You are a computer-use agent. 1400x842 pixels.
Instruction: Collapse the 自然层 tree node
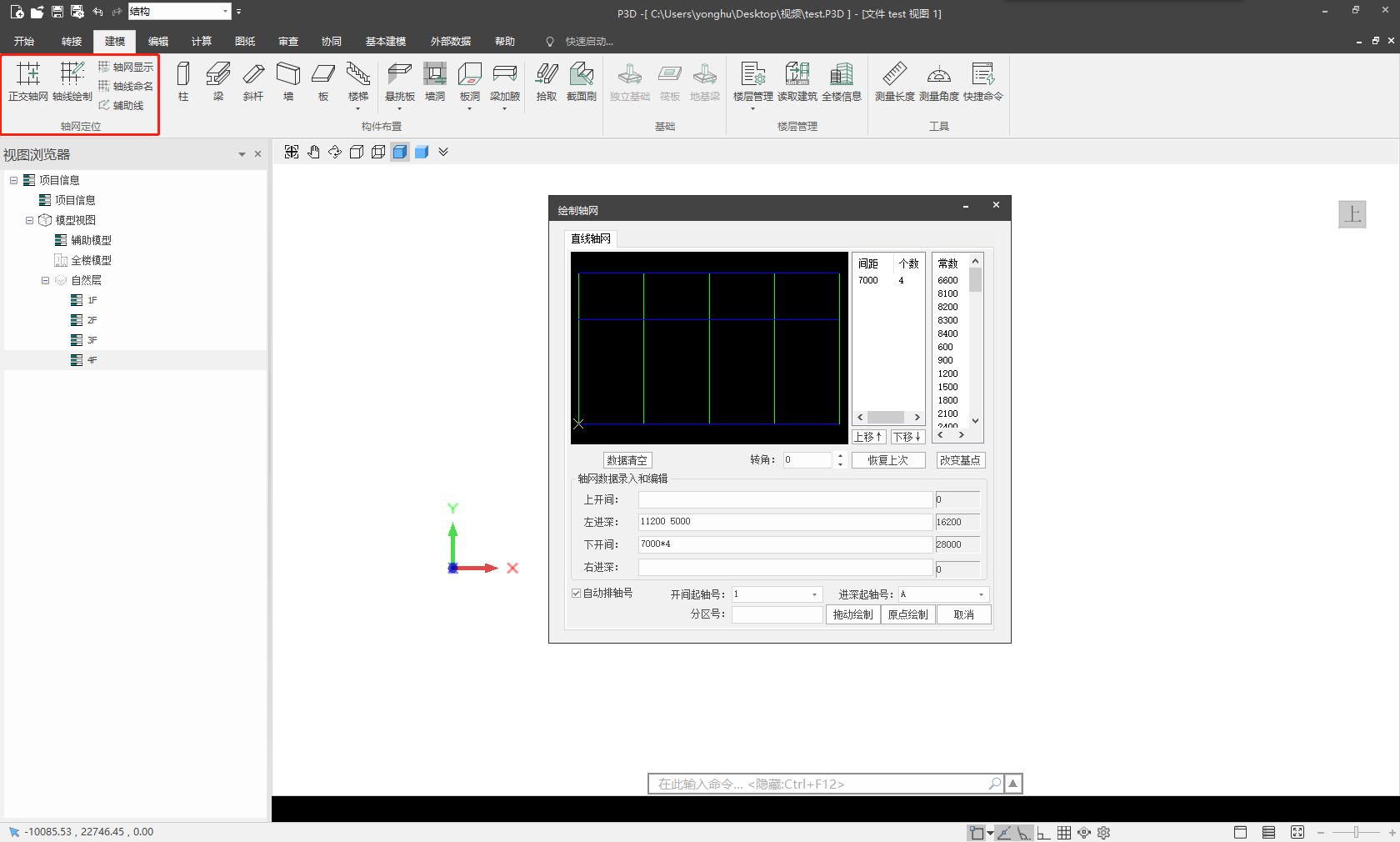pyautogui.click(x=46, y=281)
